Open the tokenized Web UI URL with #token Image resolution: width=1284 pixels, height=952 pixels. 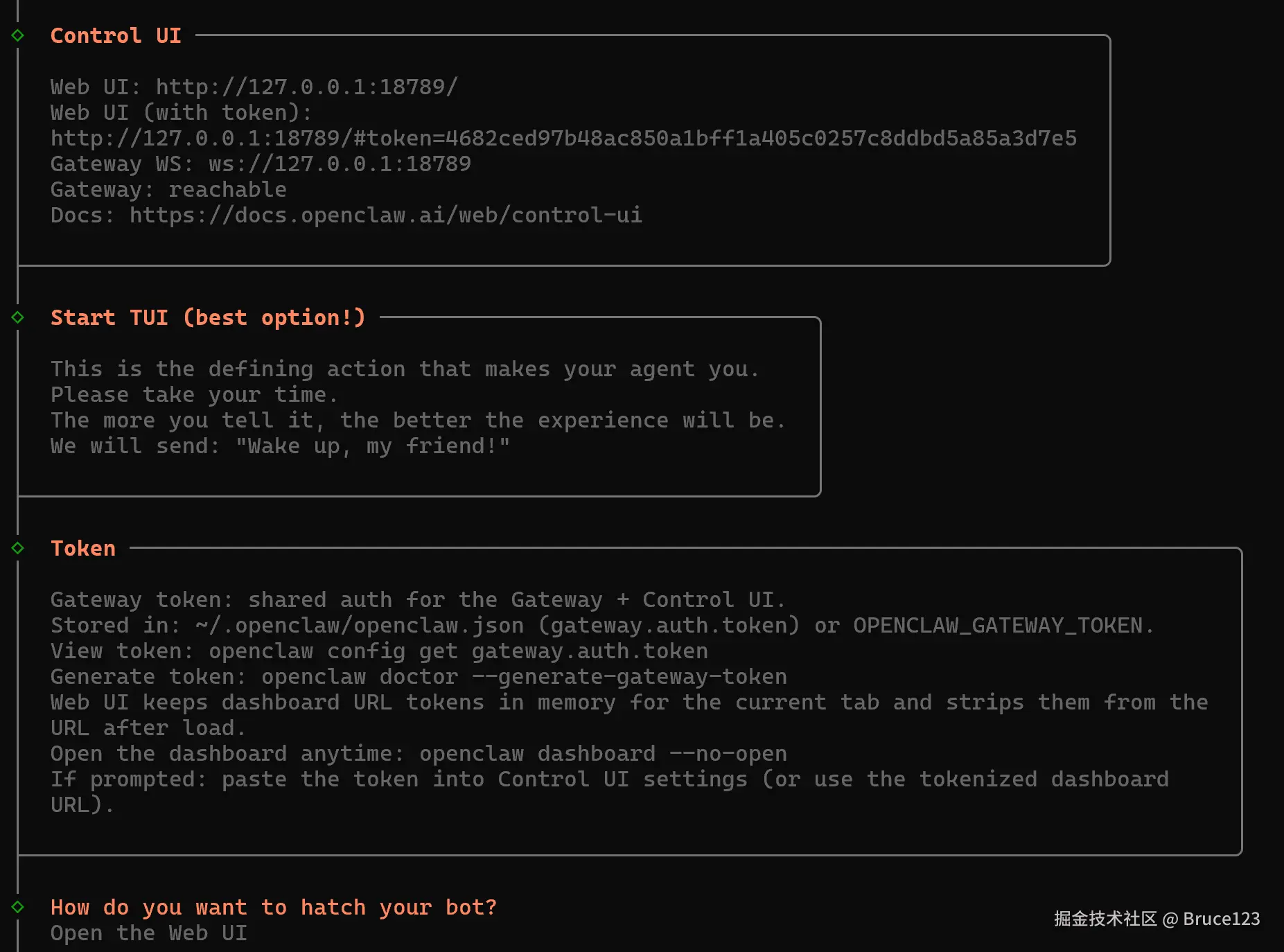(x=563, y=138)
